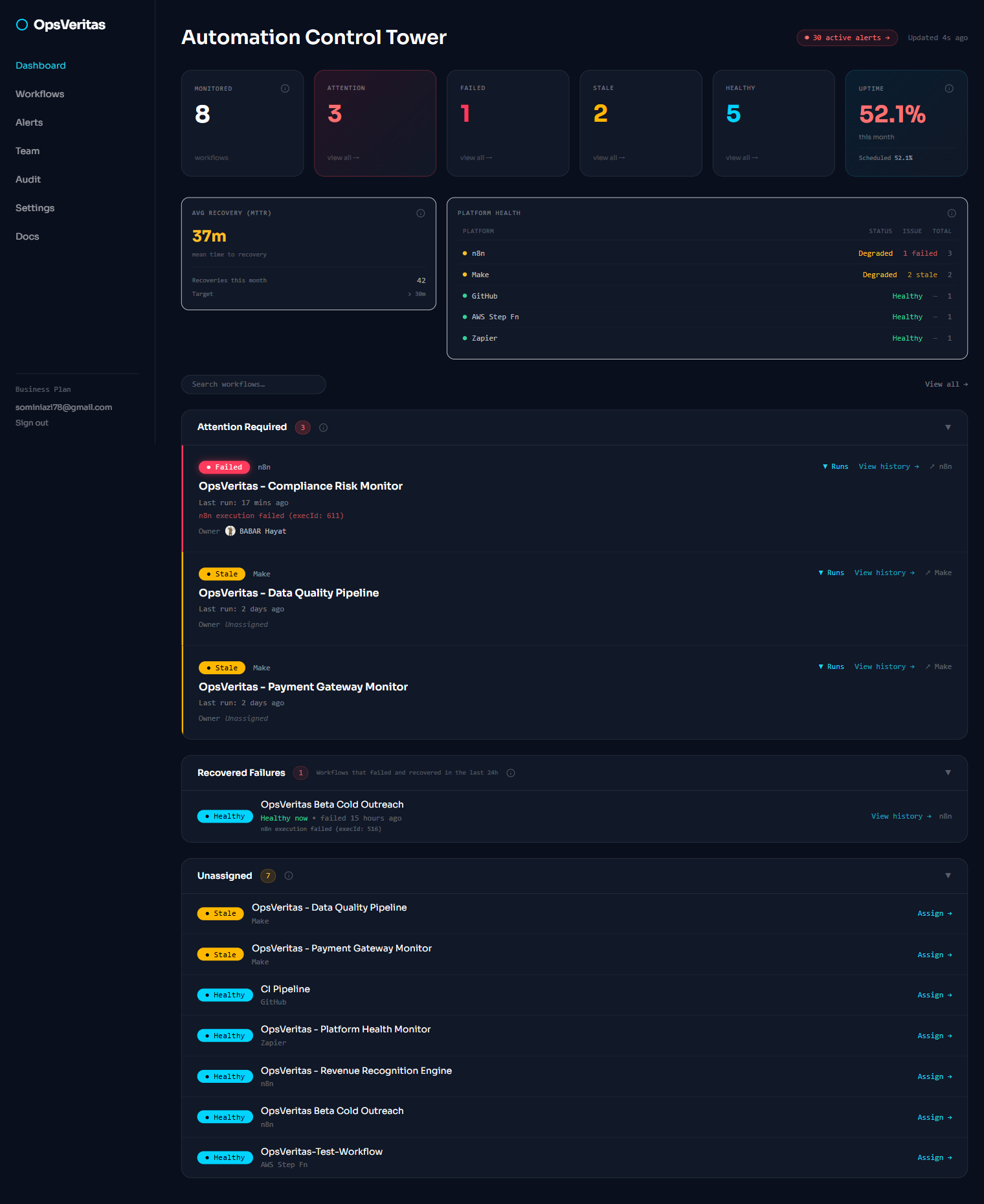Assign owner to OpsVeritas-Test-Workflow

pos(935,1157)
